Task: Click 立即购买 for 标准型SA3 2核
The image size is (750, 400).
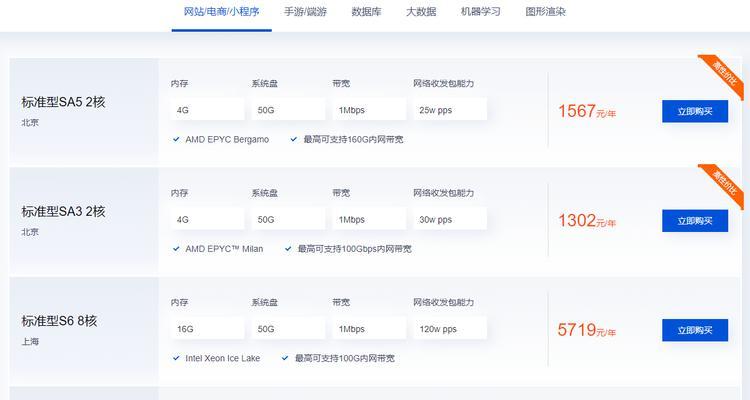Action: (695, 221)
